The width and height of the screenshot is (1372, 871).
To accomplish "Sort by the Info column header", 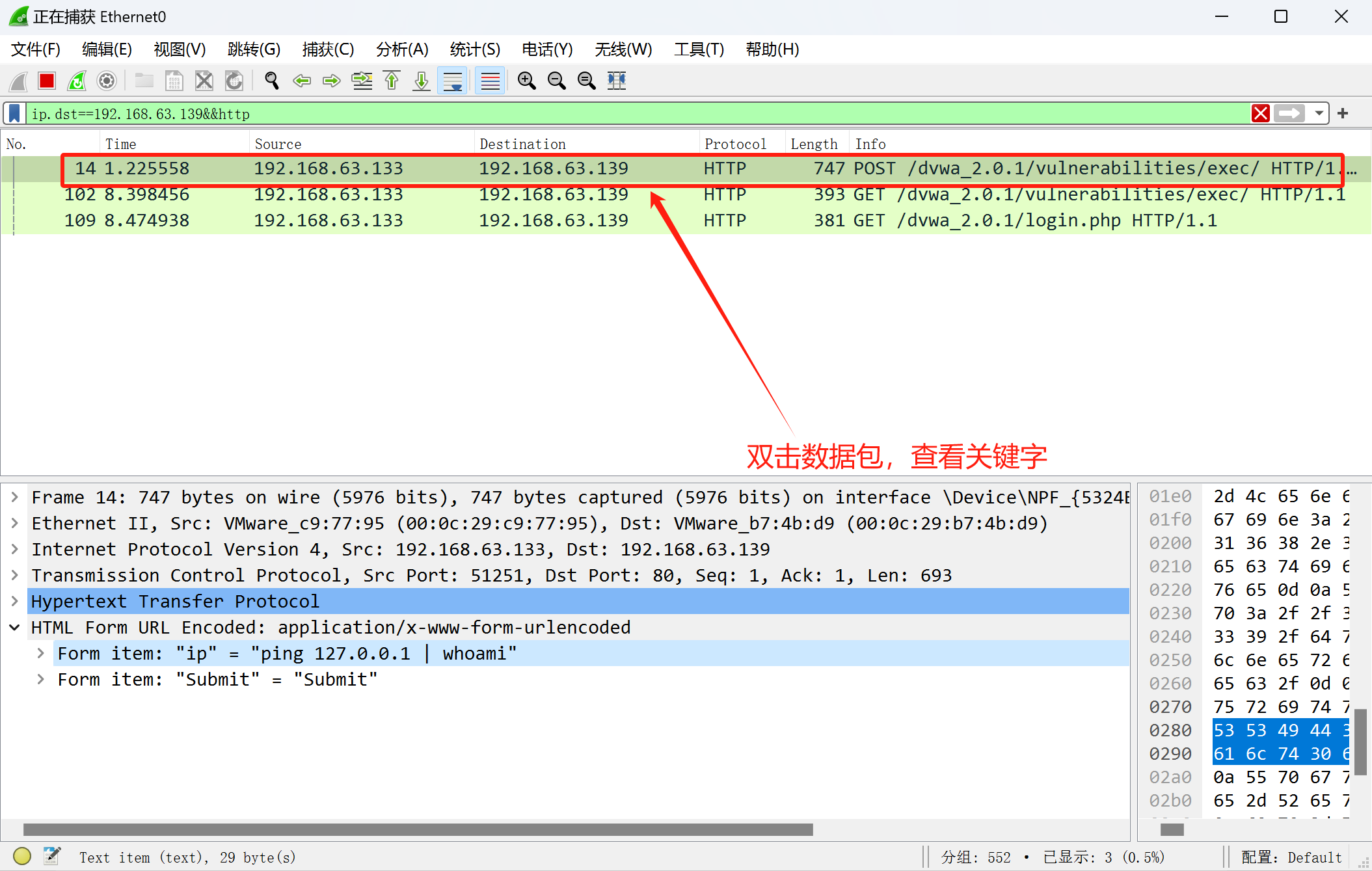I will coord(1110,144).
